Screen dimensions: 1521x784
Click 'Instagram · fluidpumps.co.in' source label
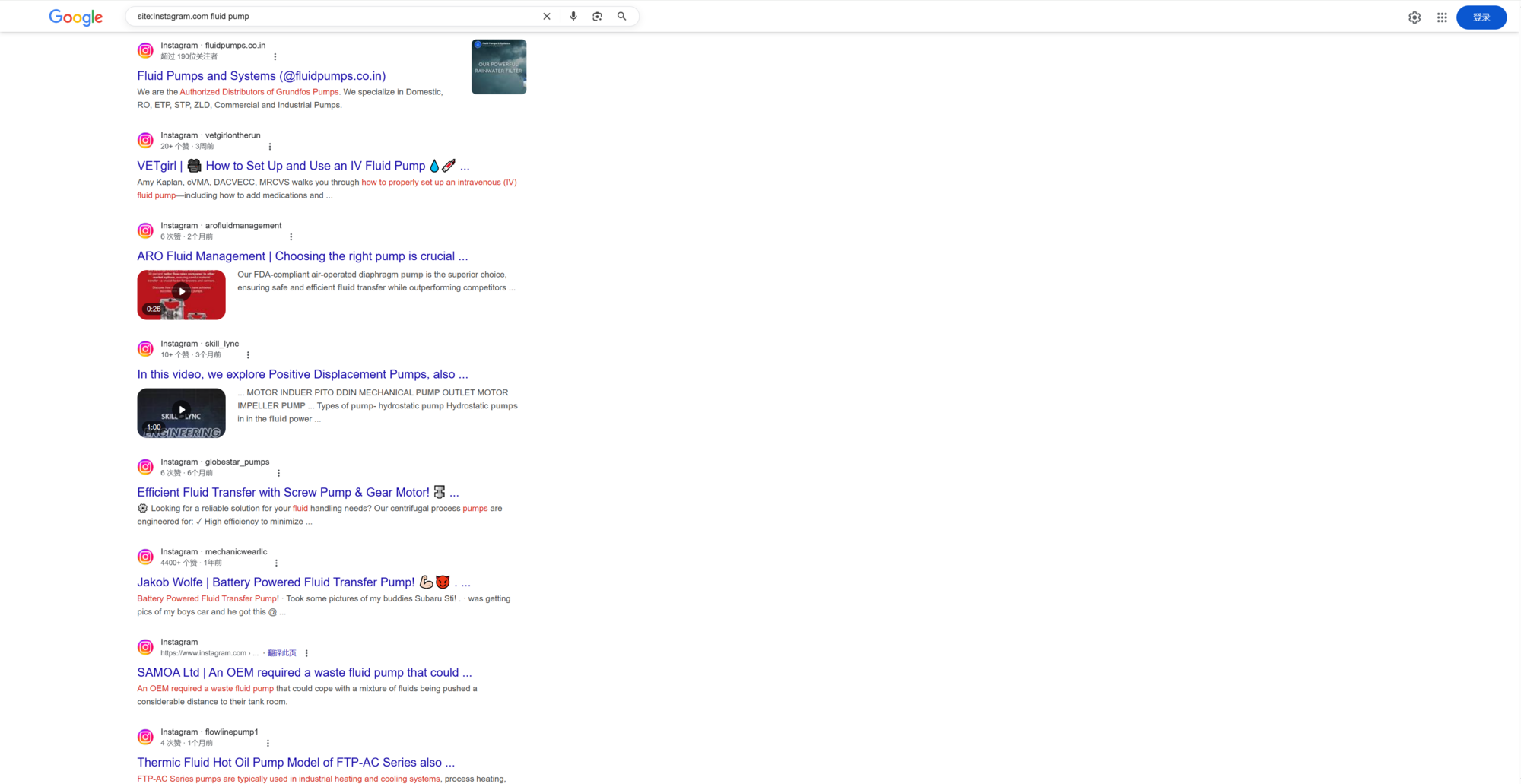[x=213, y=46]
